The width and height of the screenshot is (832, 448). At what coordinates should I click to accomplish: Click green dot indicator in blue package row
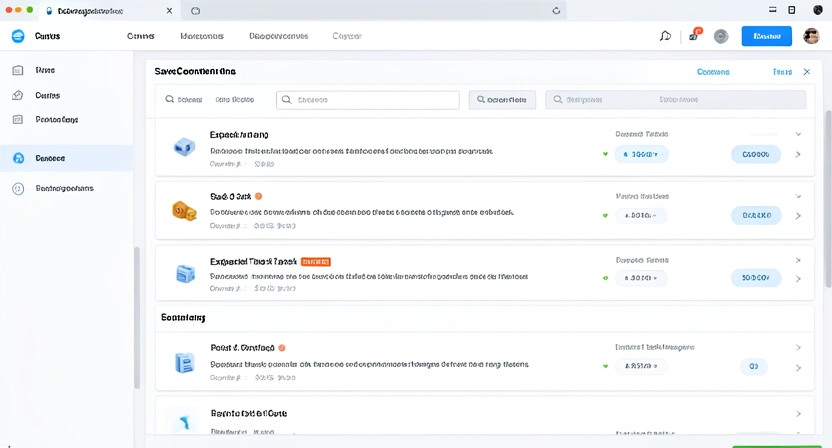point(605,278)
